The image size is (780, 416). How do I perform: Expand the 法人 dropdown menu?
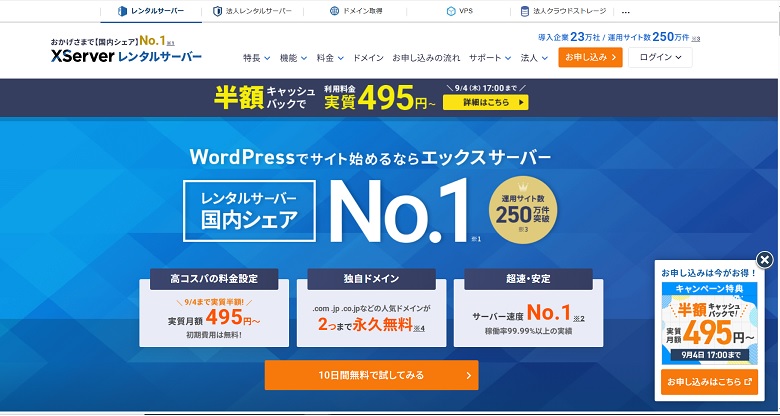pos(534,58)
